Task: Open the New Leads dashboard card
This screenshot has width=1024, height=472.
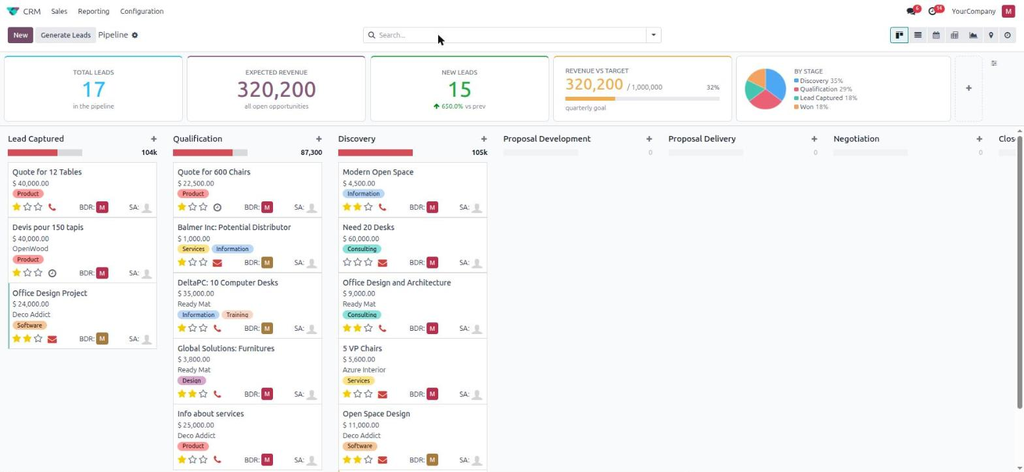Action: tap(460, 89)
